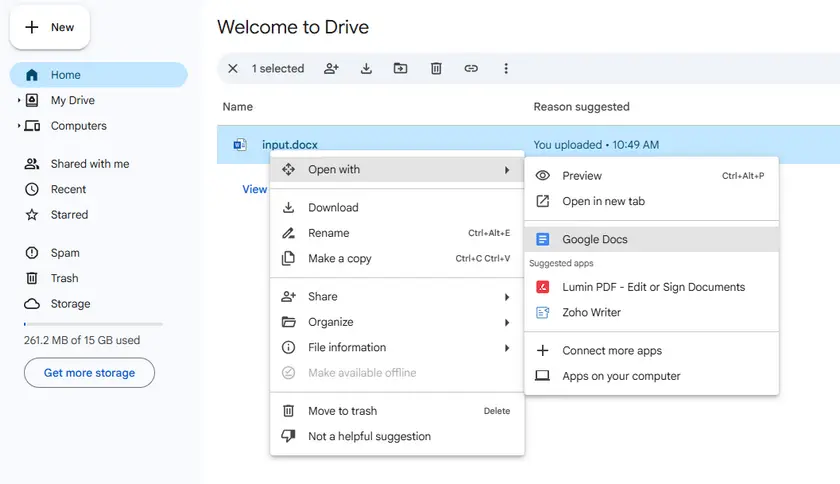Select Open with in context menu

(397, 170)
